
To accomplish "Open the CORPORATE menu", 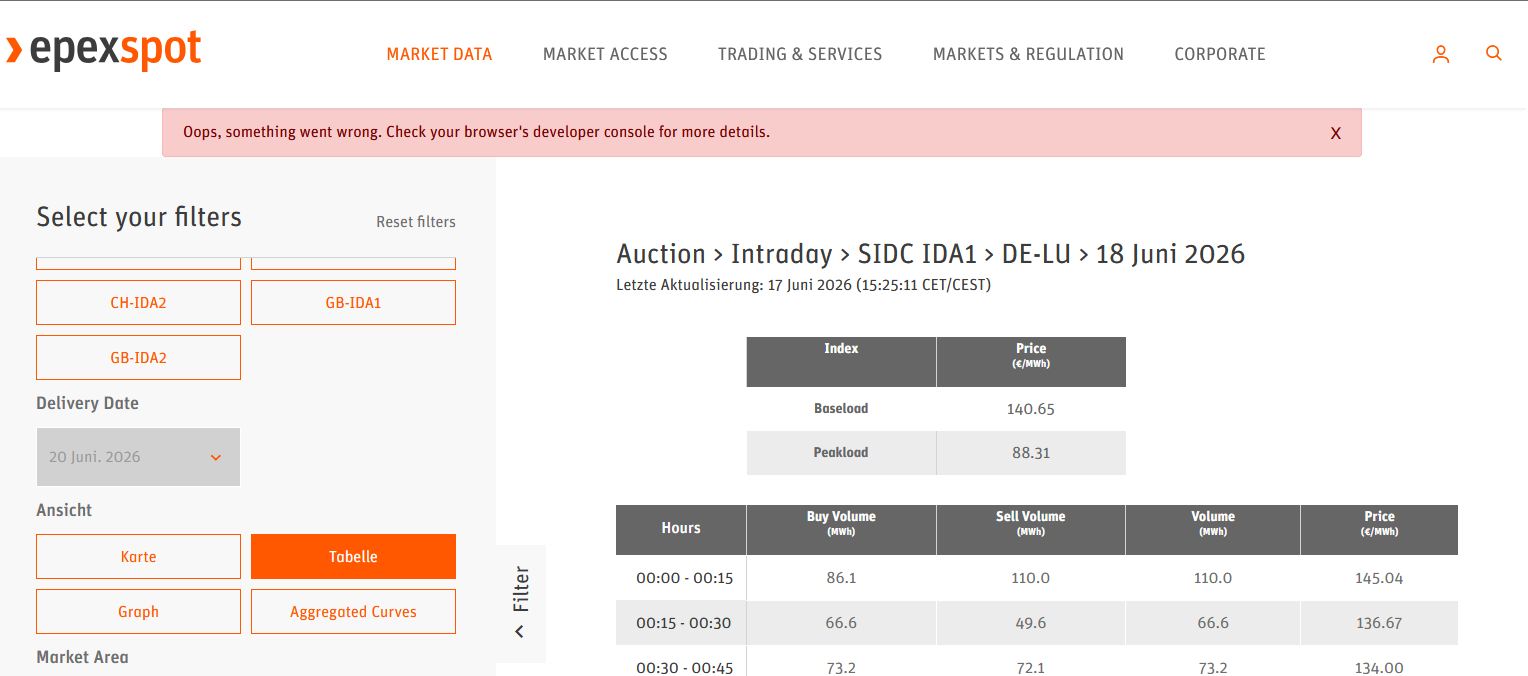I will [1220, 54].
